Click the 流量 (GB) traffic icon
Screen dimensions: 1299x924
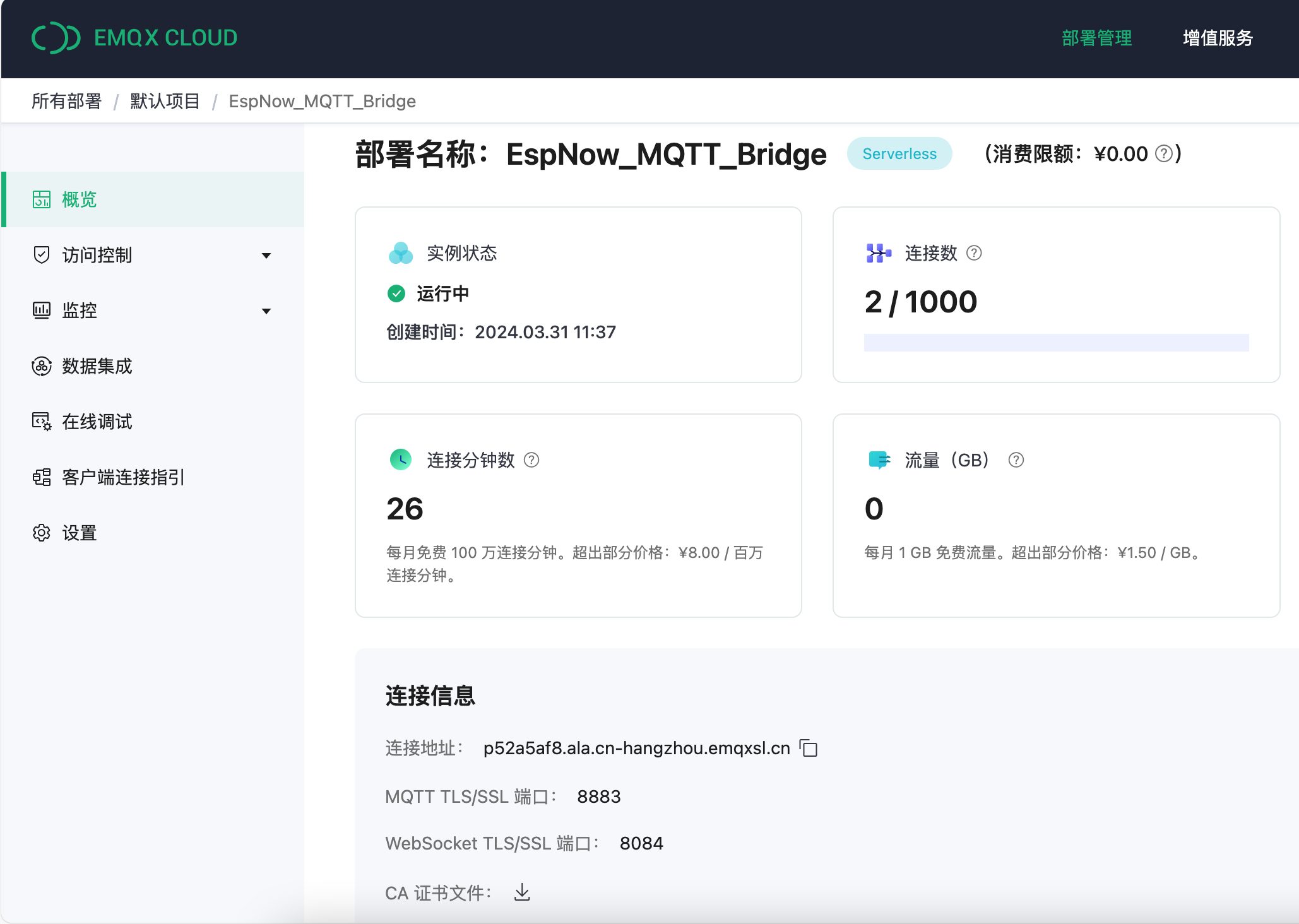[x=879, y=460]
